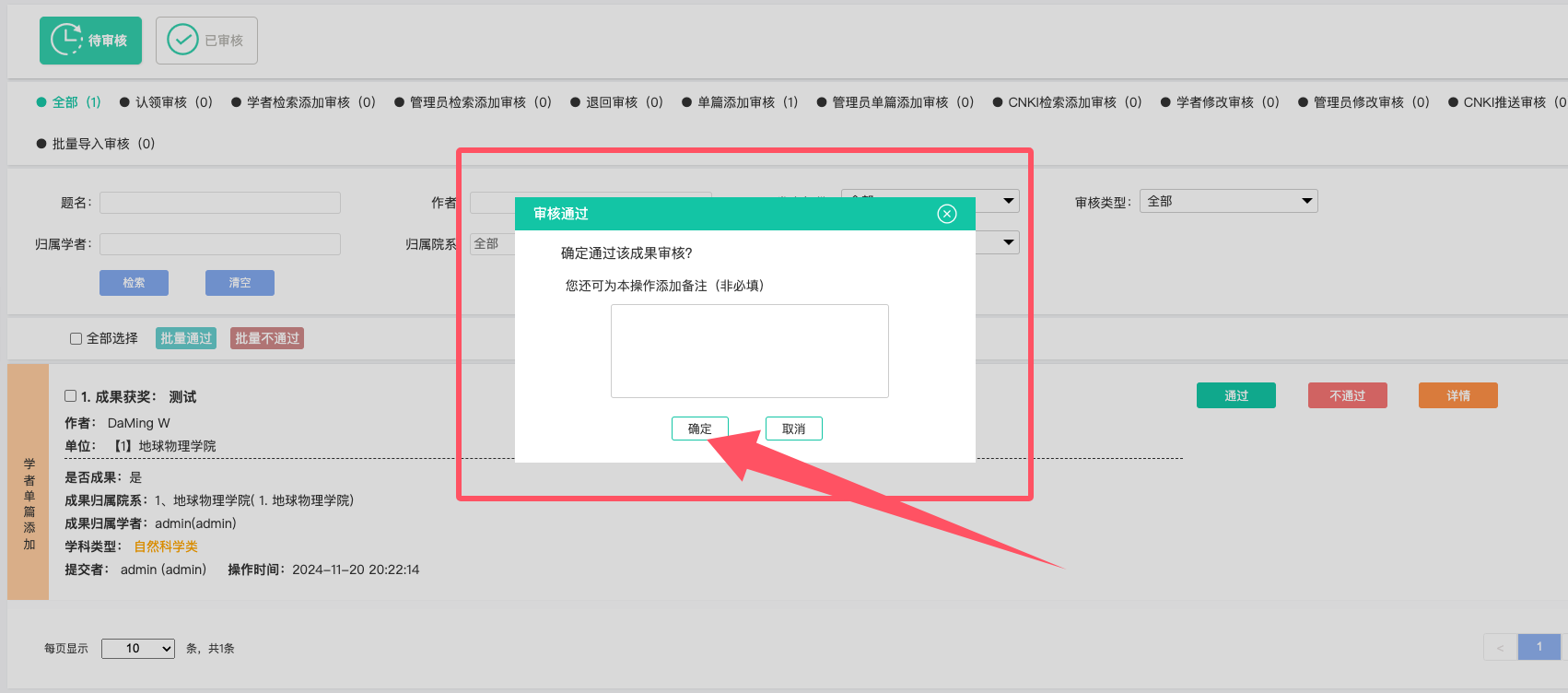Open the 审核类型 dropdown

1229,201
